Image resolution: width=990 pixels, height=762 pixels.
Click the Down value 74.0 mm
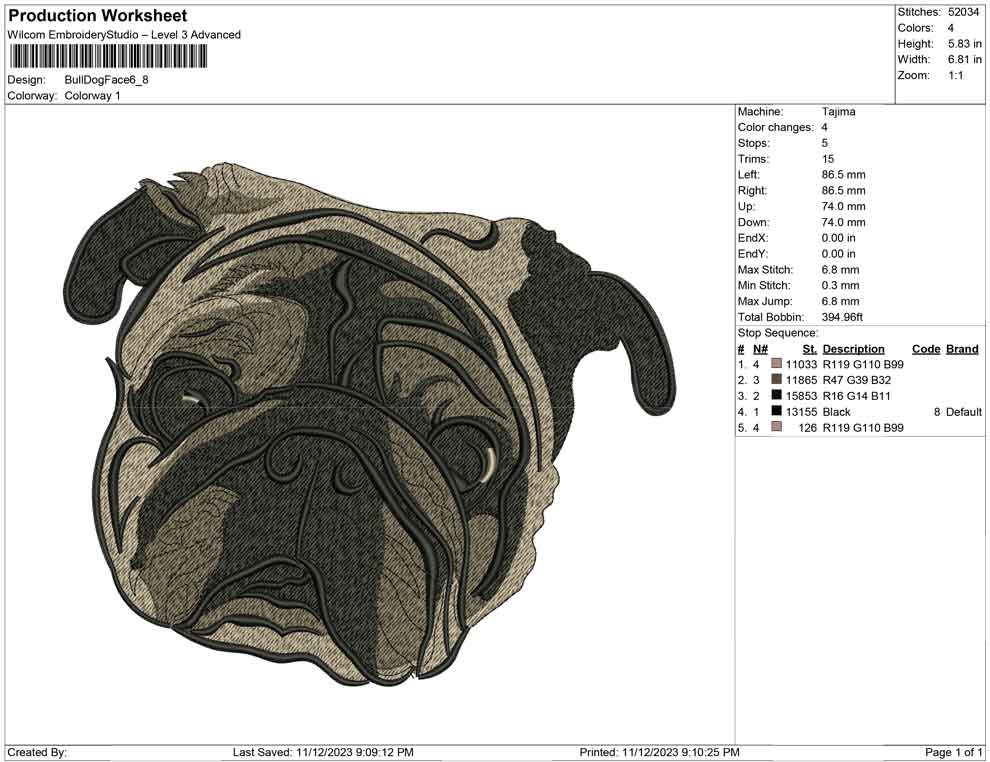pos(844,222)
